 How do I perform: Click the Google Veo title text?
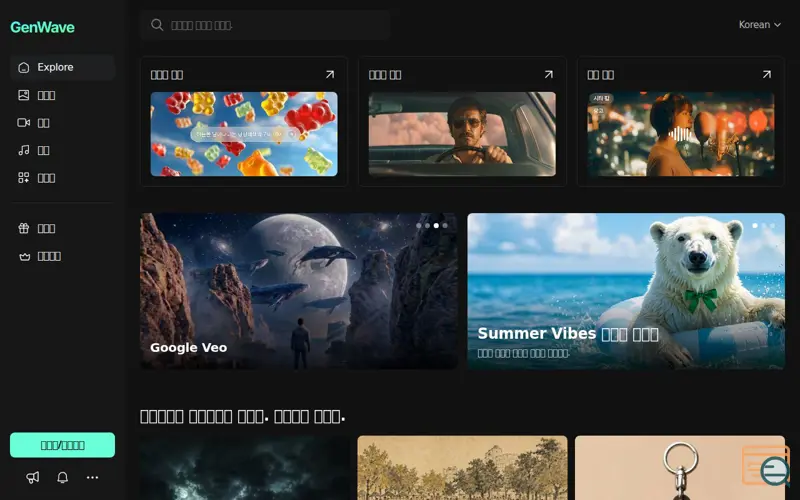click(x=189, y=347)
